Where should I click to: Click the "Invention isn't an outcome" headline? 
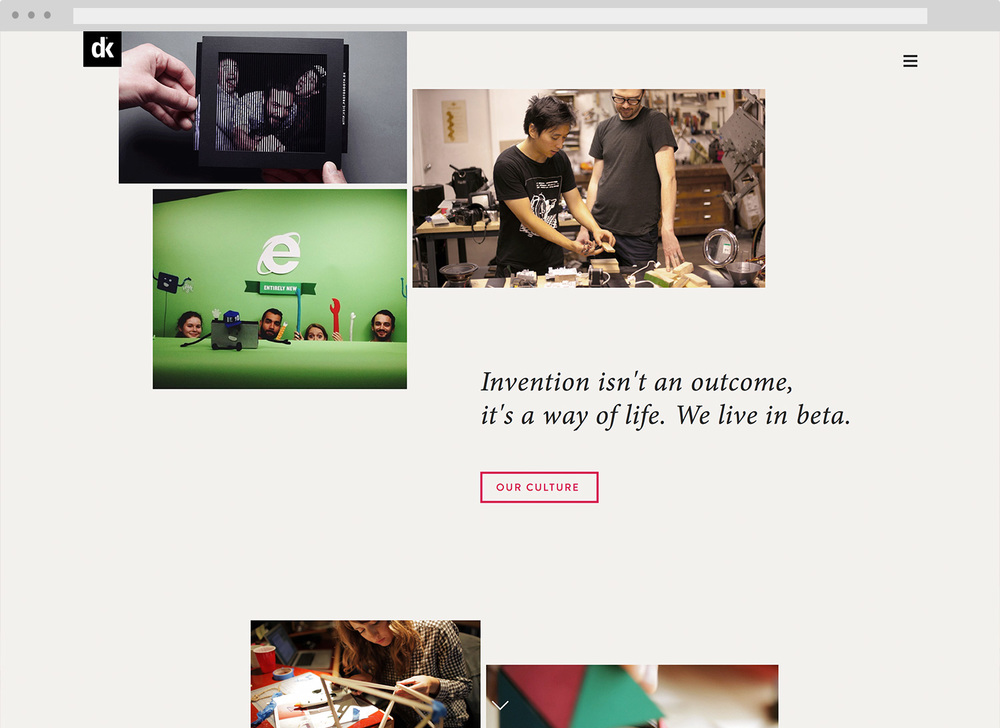pos(636,382)
